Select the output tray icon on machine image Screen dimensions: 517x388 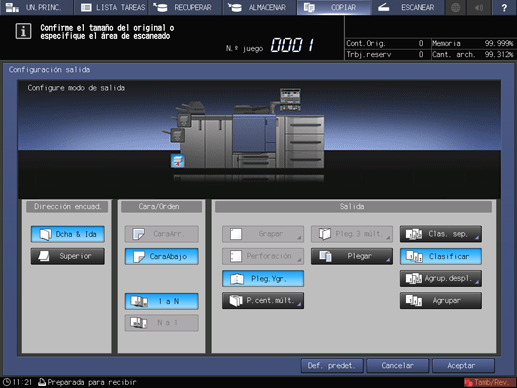point(178,161)
